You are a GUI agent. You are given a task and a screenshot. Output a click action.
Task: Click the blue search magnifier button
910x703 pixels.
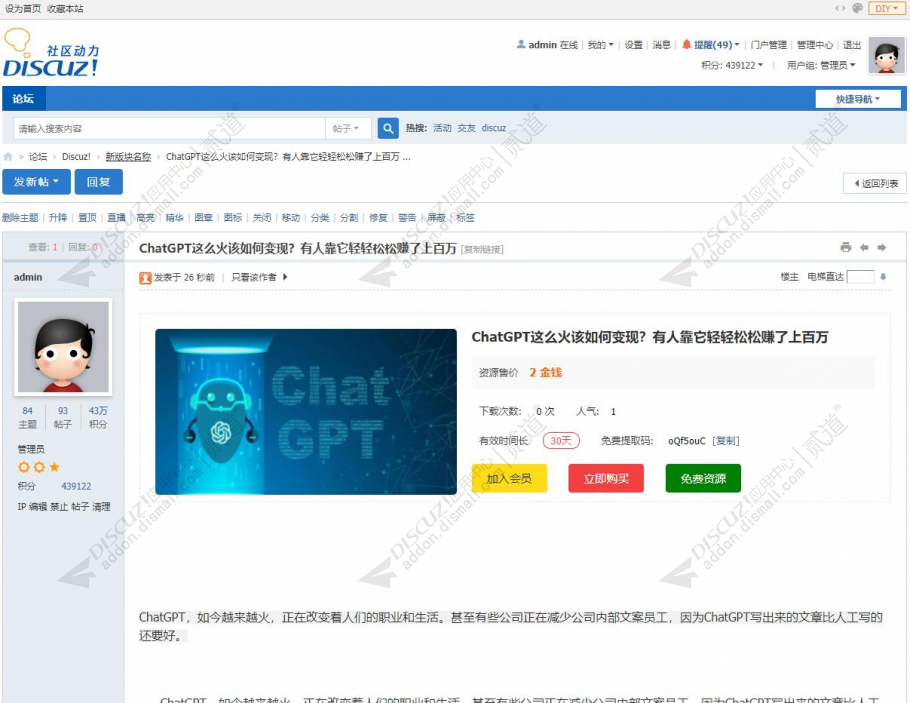coord(388,128)
